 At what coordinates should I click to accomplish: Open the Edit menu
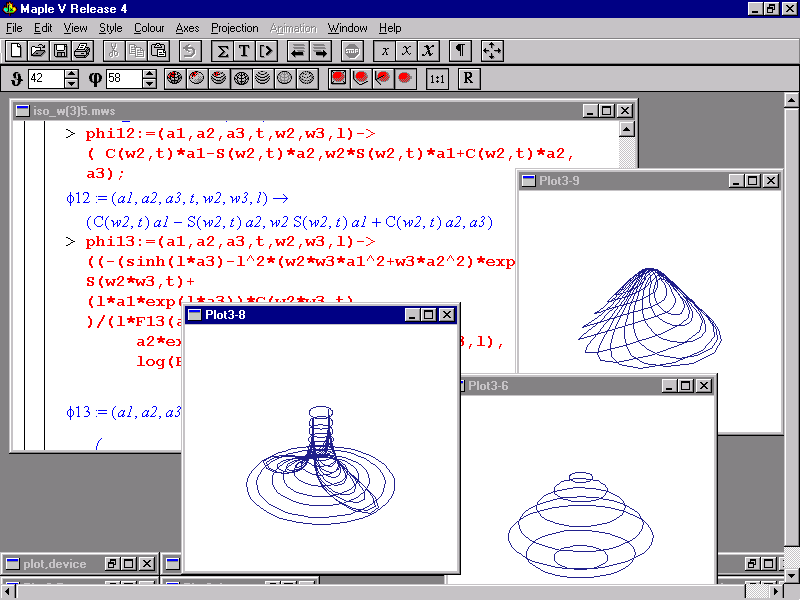tap(43, 28)
